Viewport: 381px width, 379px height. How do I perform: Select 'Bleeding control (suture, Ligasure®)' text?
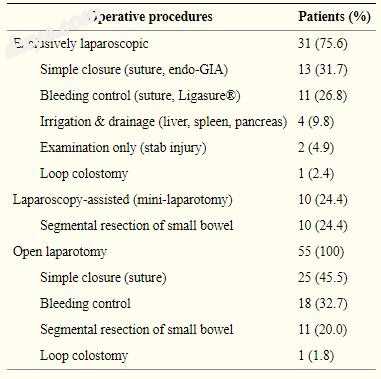(140, 96)
